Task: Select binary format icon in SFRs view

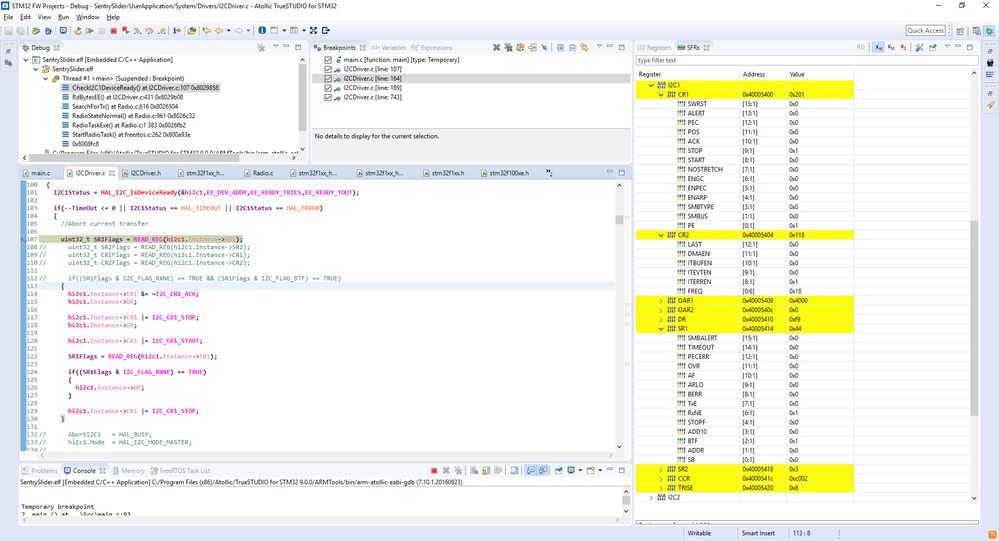Action: click(903, 47)
